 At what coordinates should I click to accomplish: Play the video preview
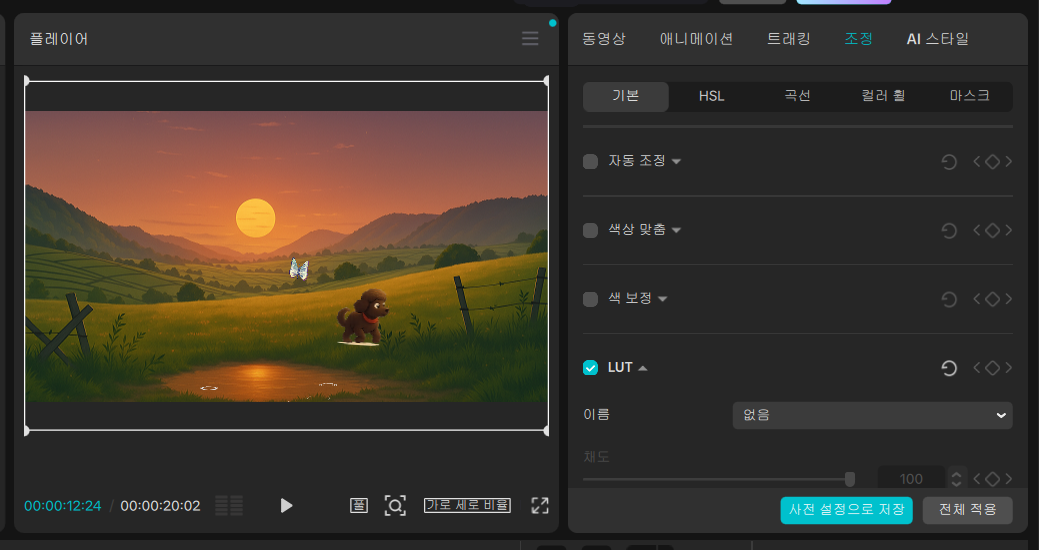[x=286, y=506]
